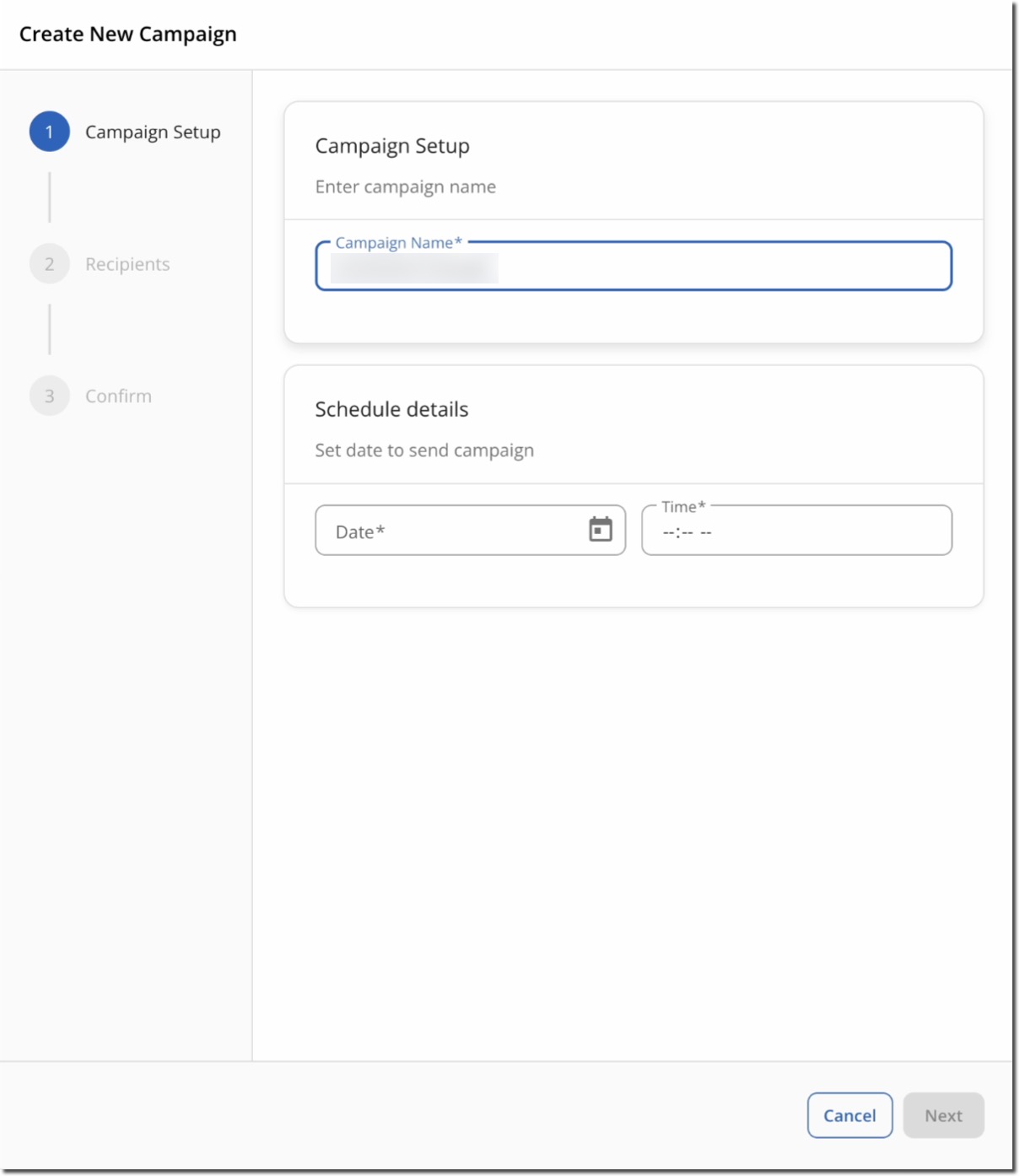The image size is (1019, 1176).
Task: Open the Time picker field
Action: pos(797,531)
